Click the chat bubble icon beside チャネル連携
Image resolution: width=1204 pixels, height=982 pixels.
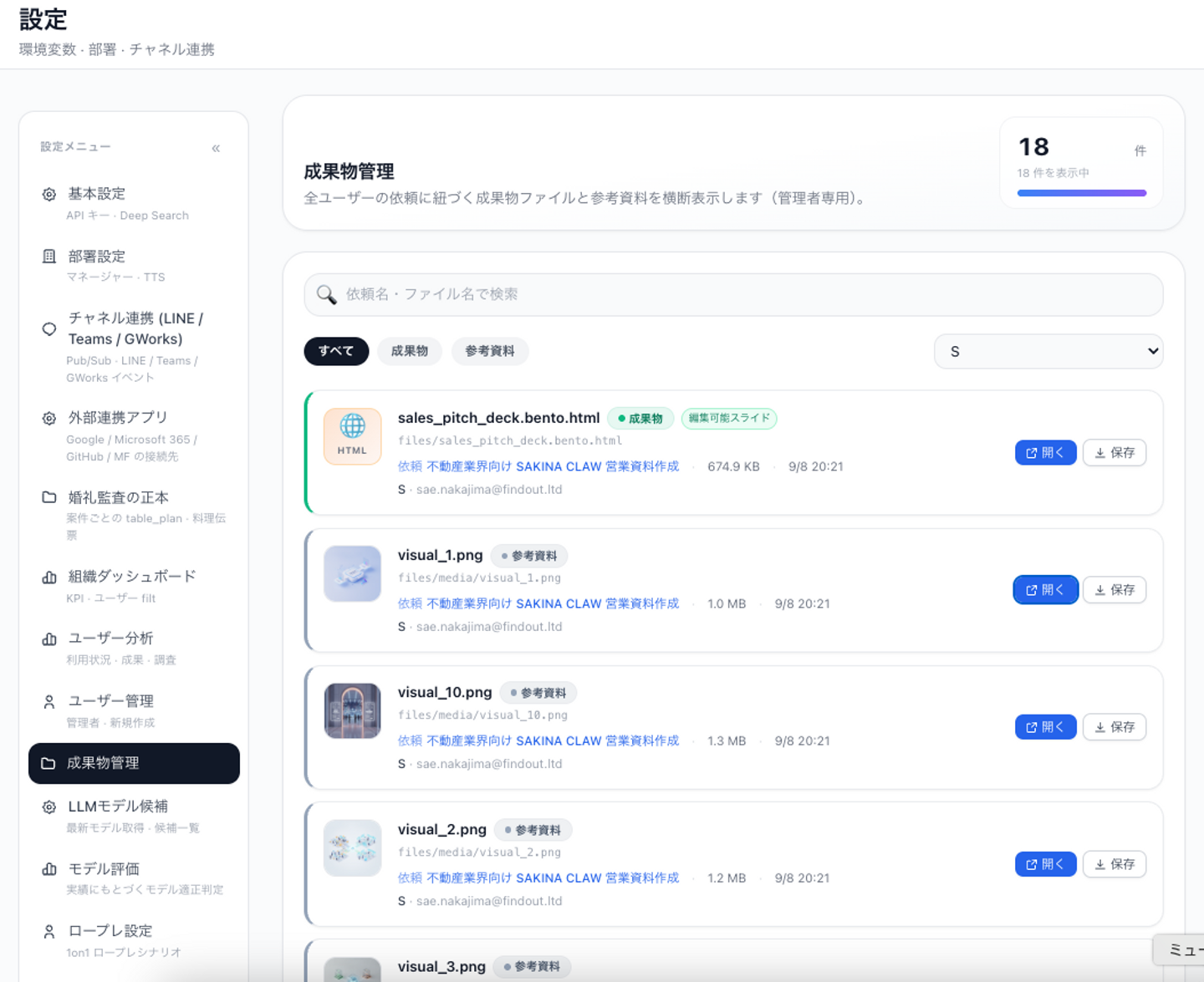pyautogui.click(x=49, y=328)
